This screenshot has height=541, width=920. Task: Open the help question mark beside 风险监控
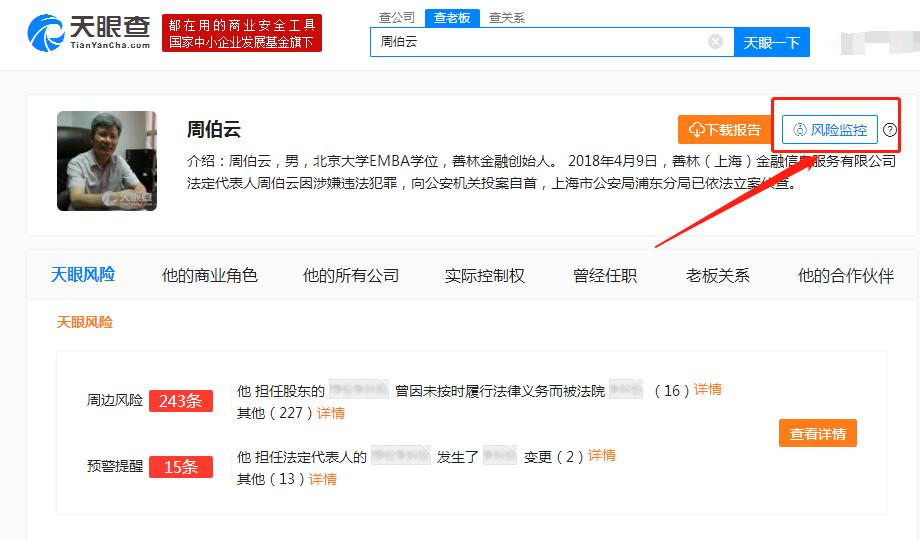(x=890, y=130)
